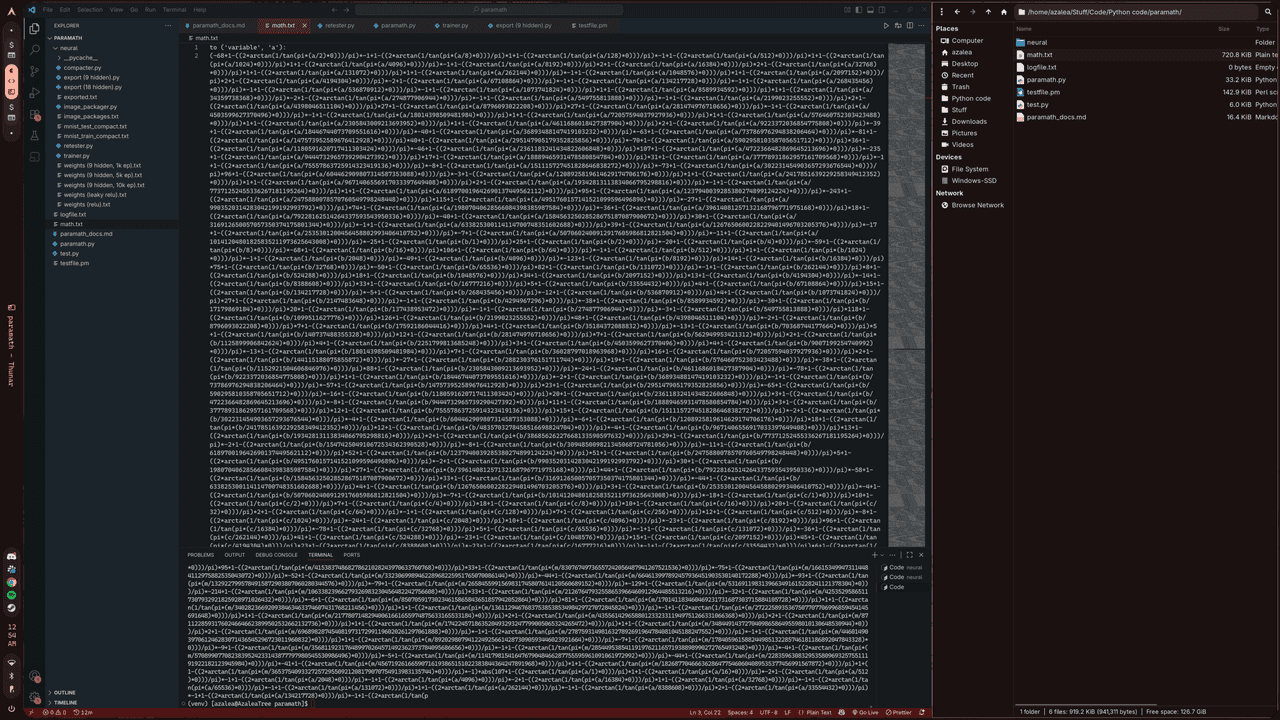This screenshot has height=720, width=1280.
Task: Click the file manager search icon
Action: tap(1265, 12)
